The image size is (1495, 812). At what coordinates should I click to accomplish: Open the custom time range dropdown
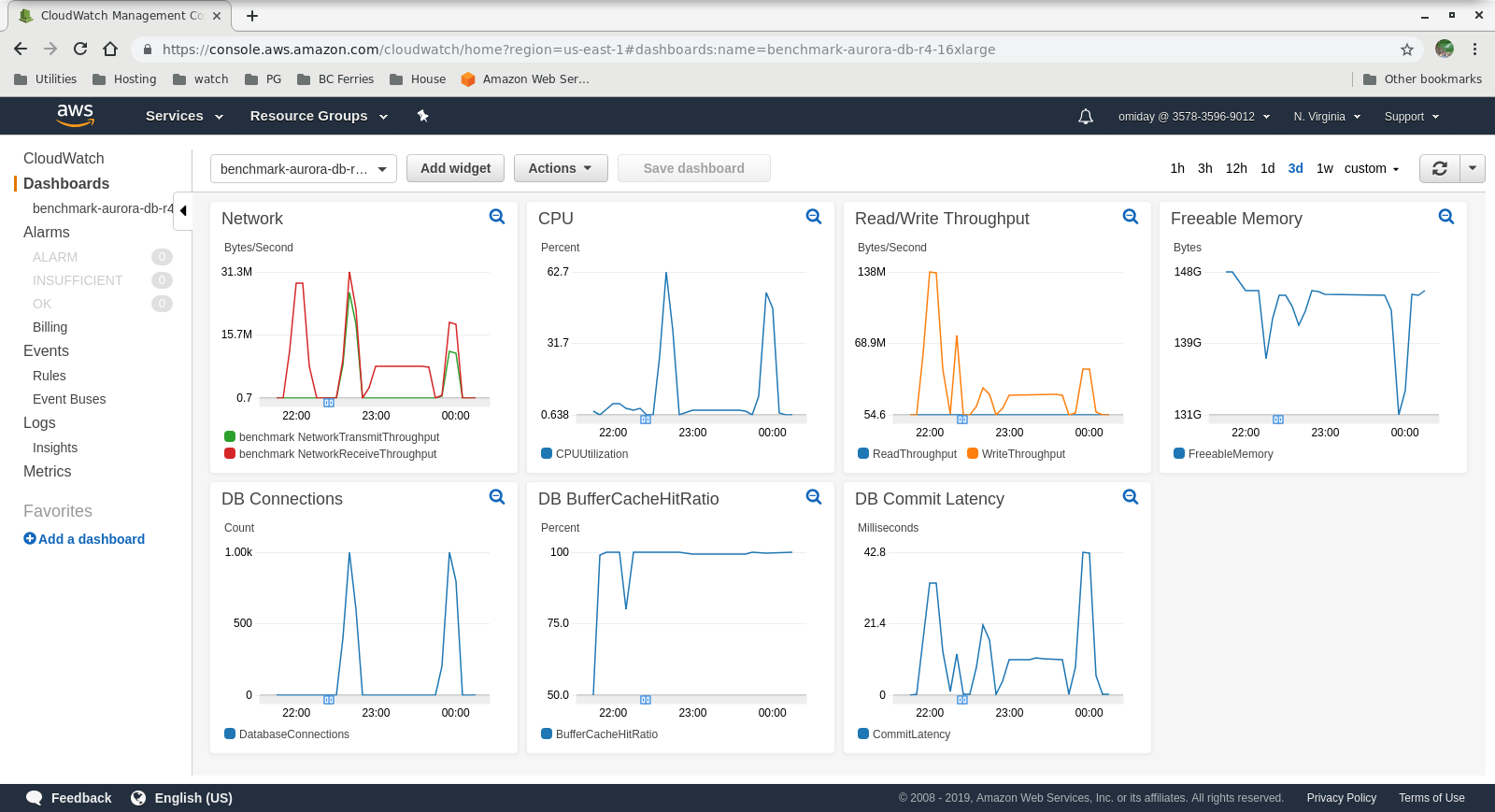(1372, 168)
